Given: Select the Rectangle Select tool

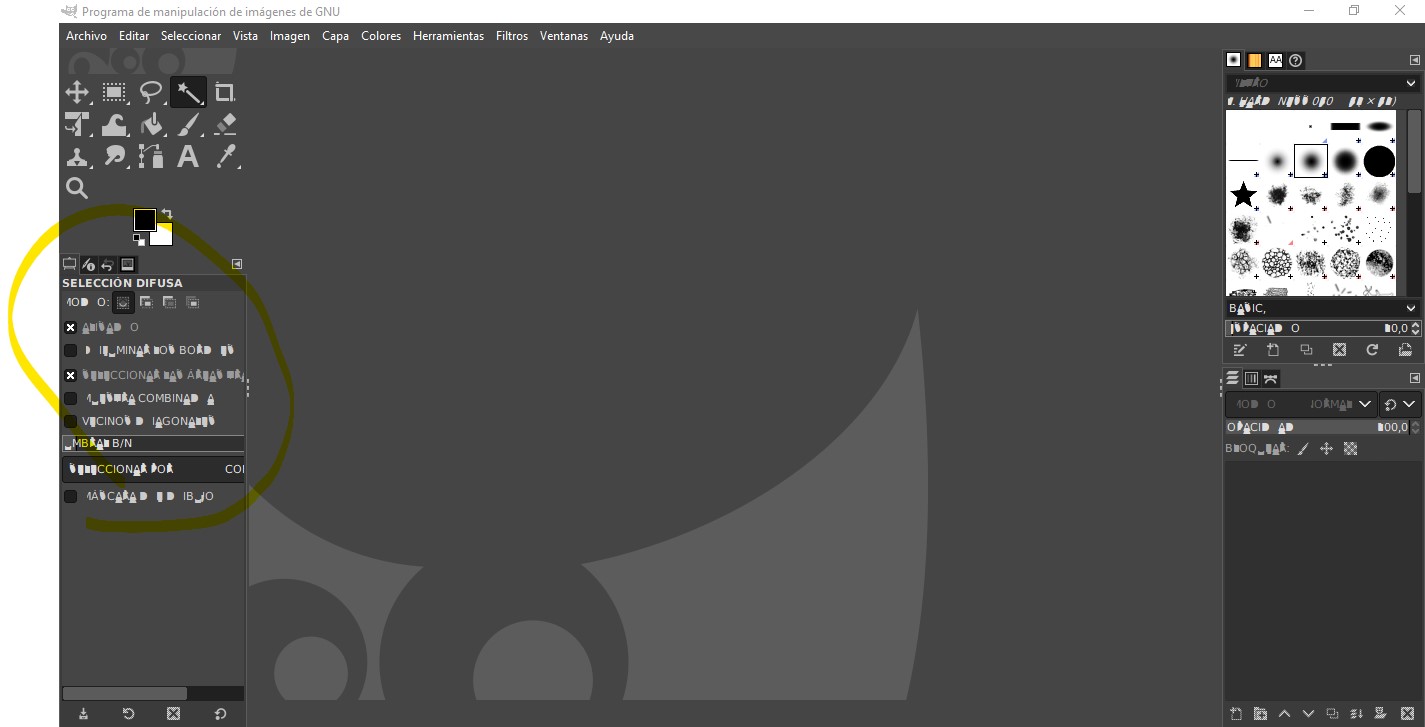Looking at the screenshot, I should click(x=114, y=93).
